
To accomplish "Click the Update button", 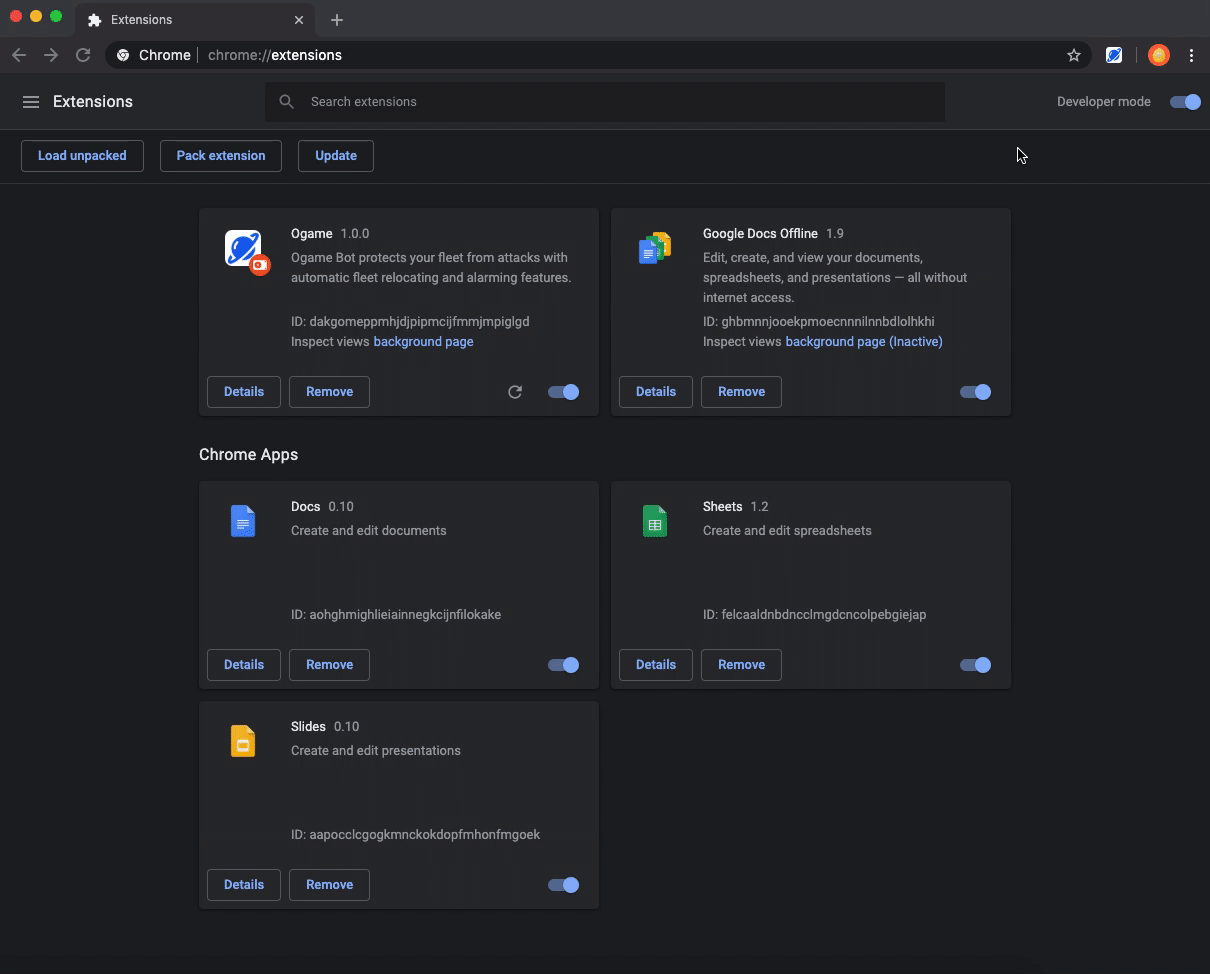I will 336,156.
